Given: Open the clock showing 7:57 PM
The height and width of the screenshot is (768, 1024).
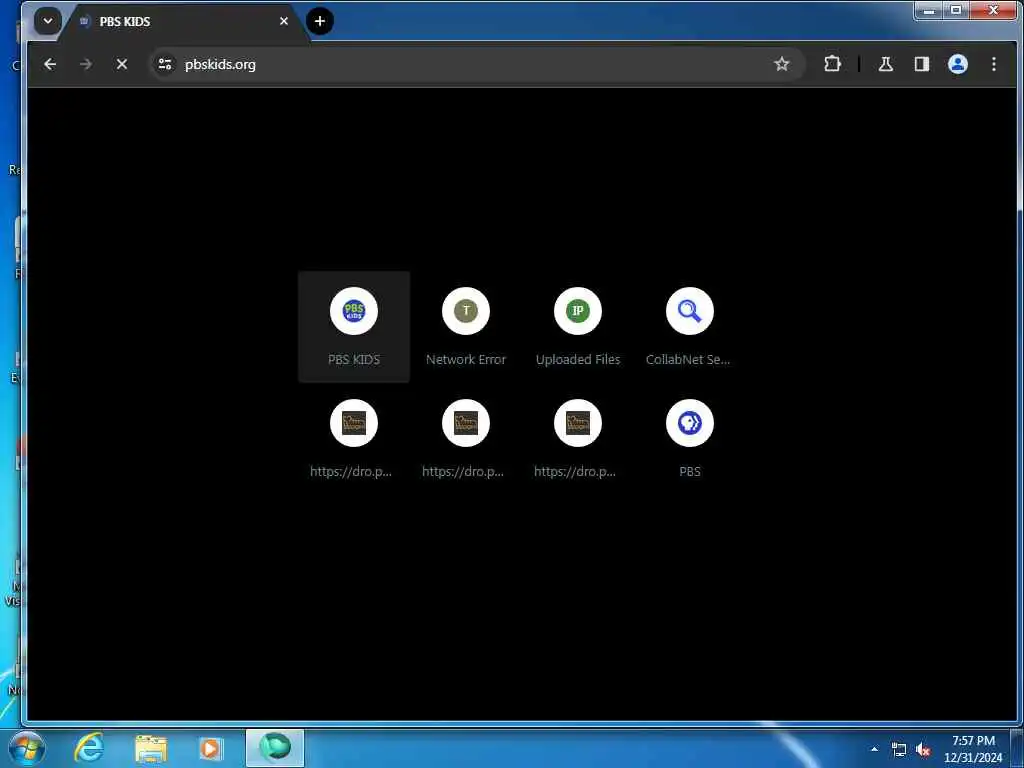Looking at the screenshot, I should pos(973,749).
